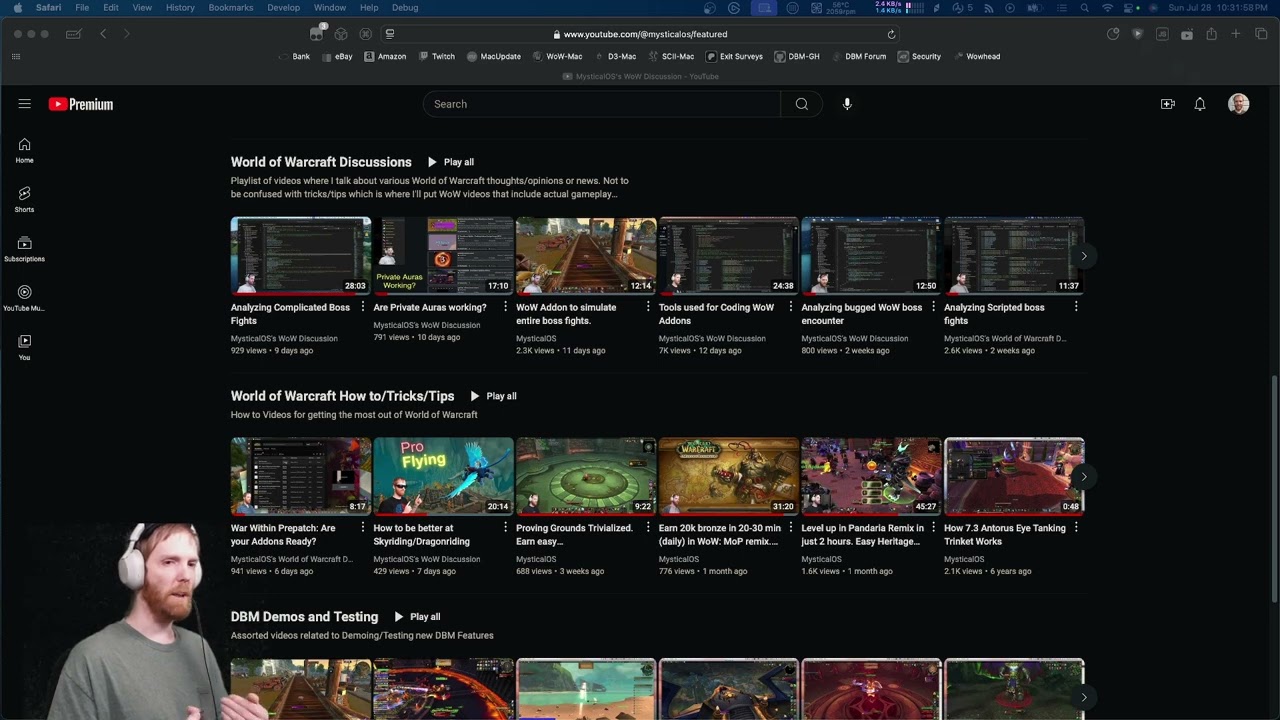The height and width of the screenshot is (720, 1280).
Task: Open WoW Addon to simulate boss fights thumbnail
Action: coord(586,255)
